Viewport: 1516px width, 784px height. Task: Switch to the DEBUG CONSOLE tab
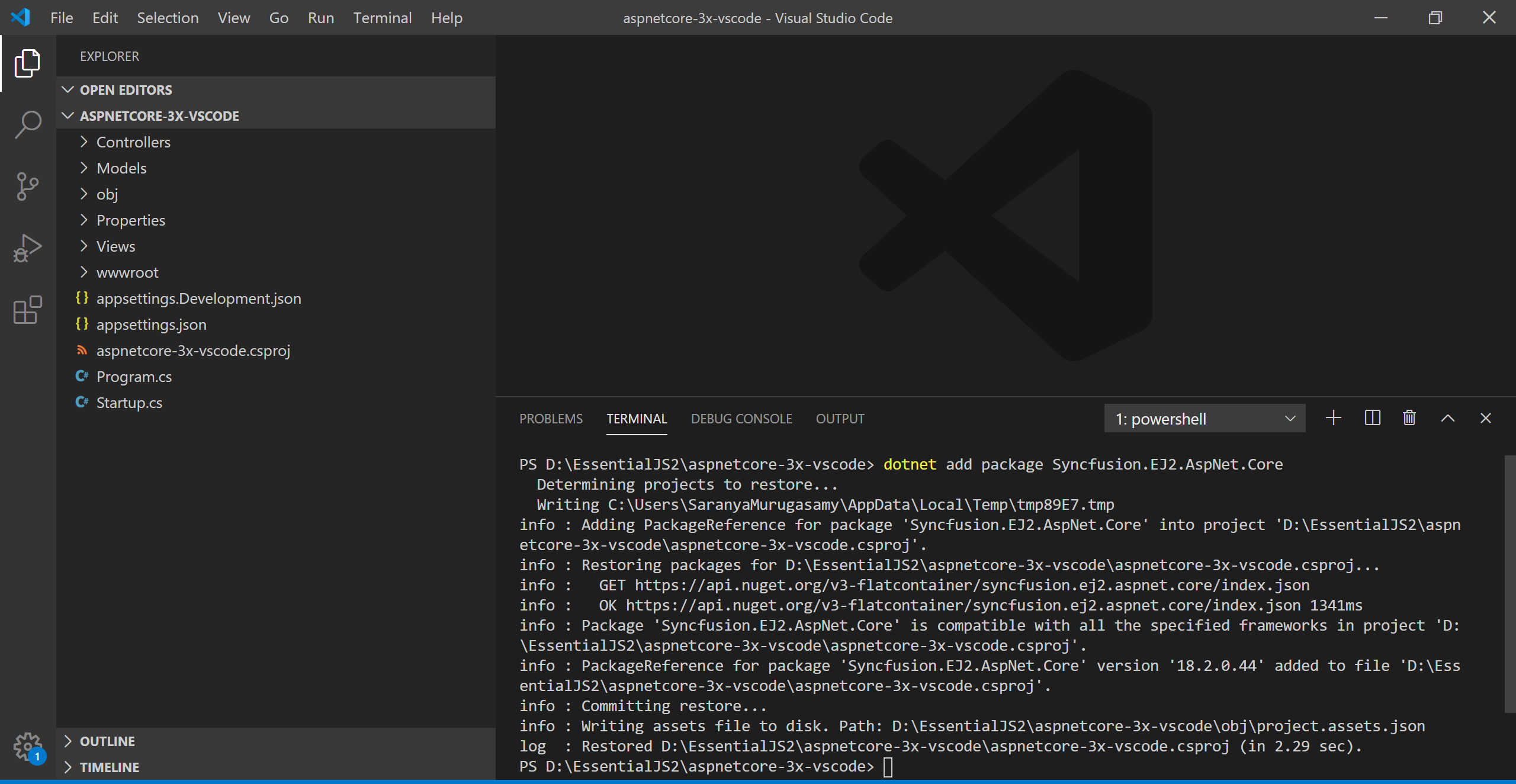tap(741, 419)
